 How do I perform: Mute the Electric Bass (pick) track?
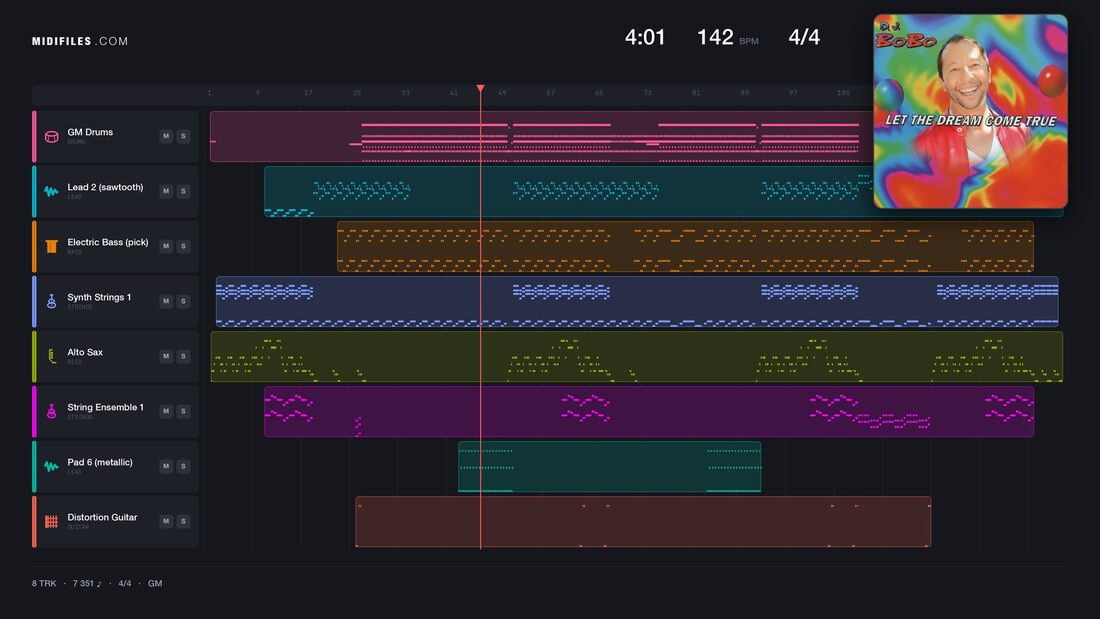(x=166, y=246)
